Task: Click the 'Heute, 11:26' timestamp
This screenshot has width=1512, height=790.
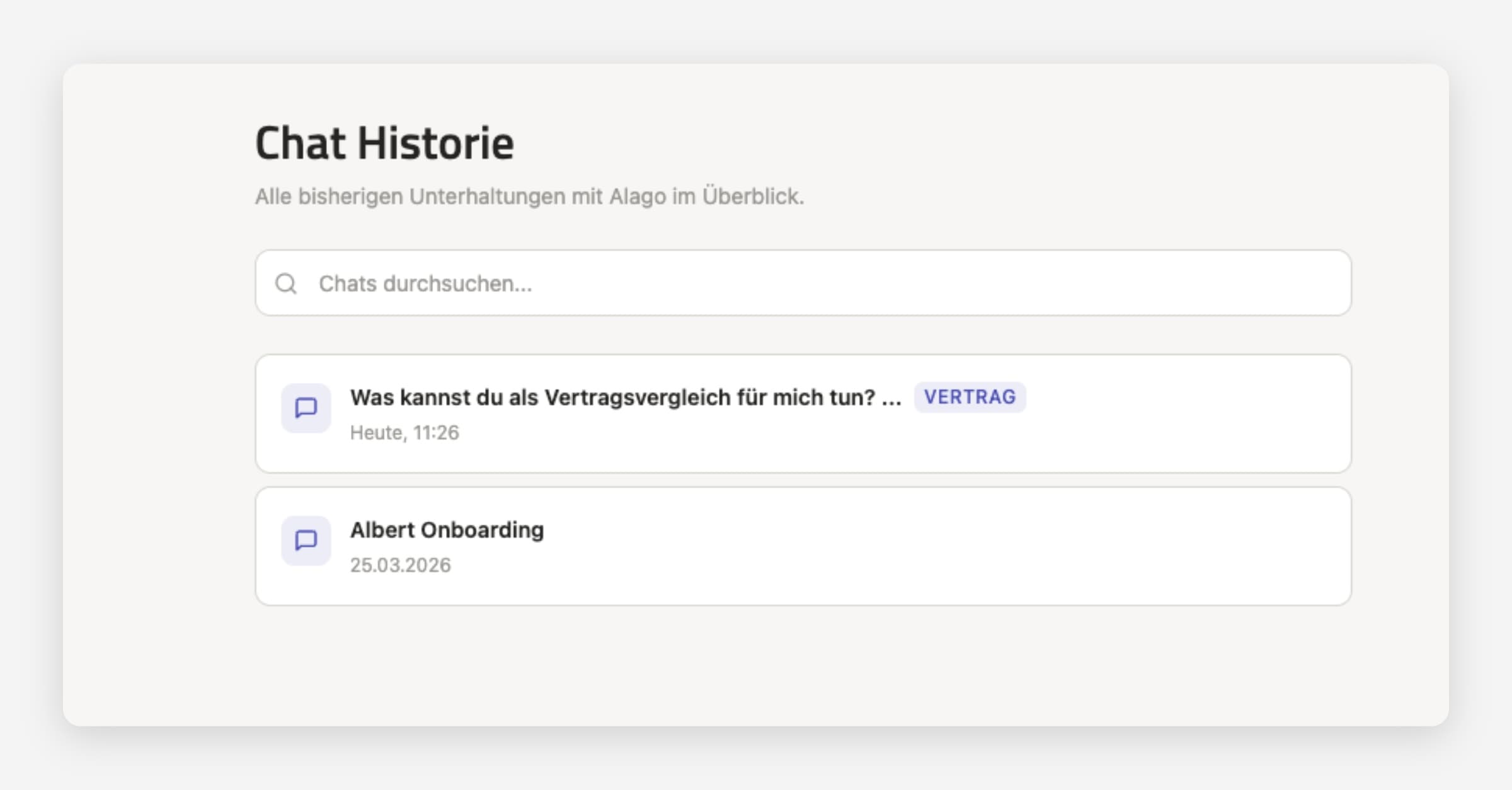Action: (404, 433)
